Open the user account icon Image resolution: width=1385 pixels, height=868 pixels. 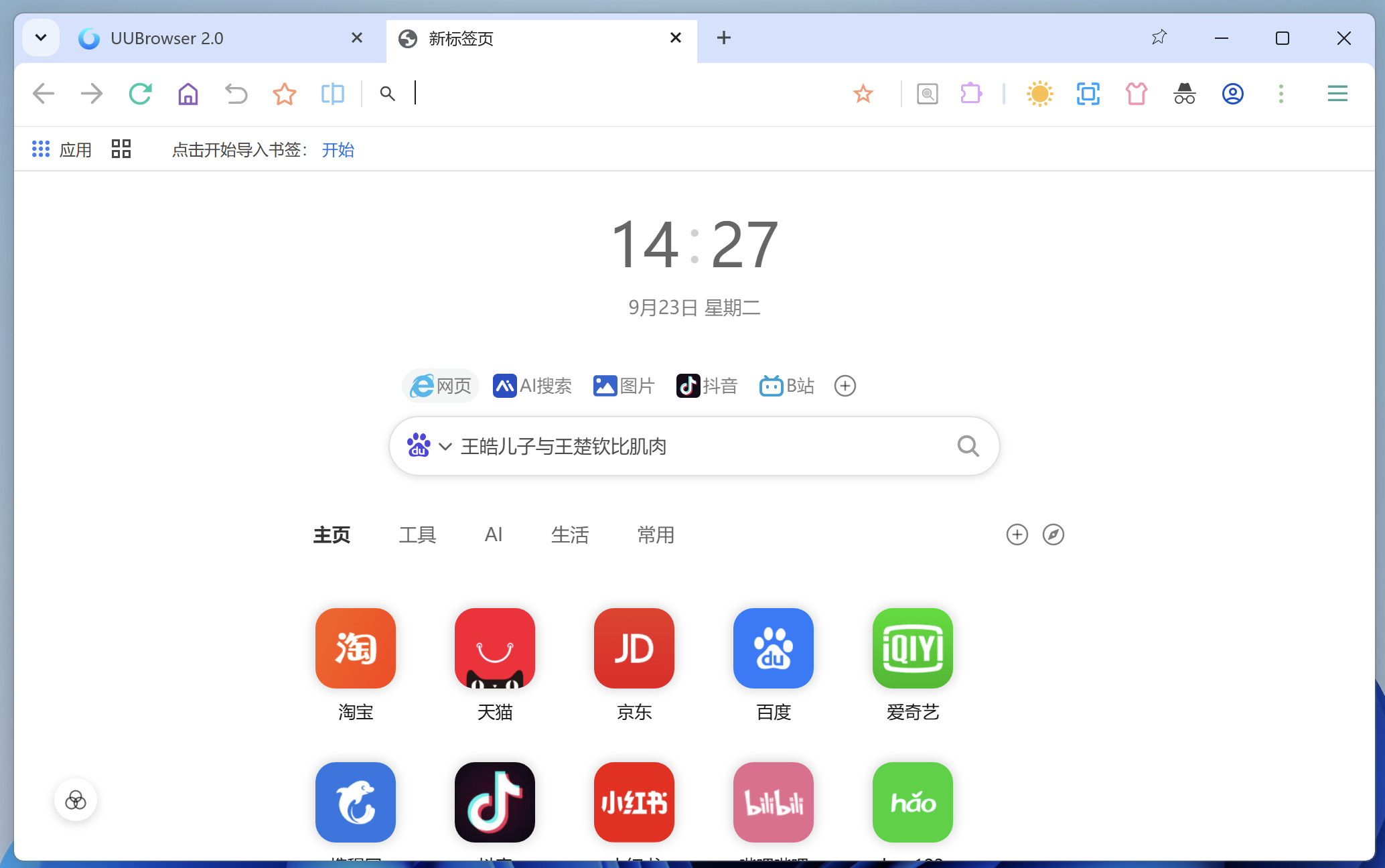tap(1232, 94)
